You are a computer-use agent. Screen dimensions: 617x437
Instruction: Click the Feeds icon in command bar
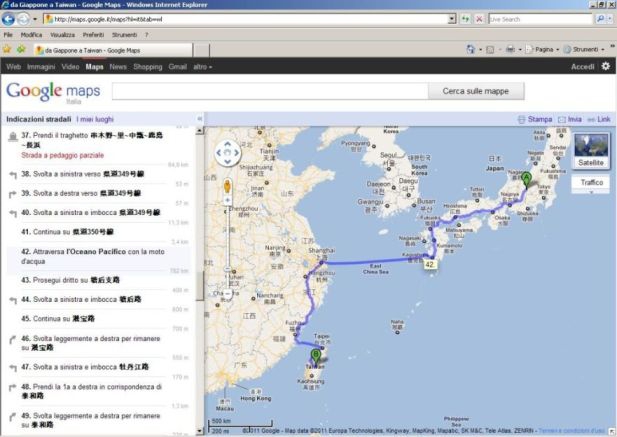pos(490,50)
